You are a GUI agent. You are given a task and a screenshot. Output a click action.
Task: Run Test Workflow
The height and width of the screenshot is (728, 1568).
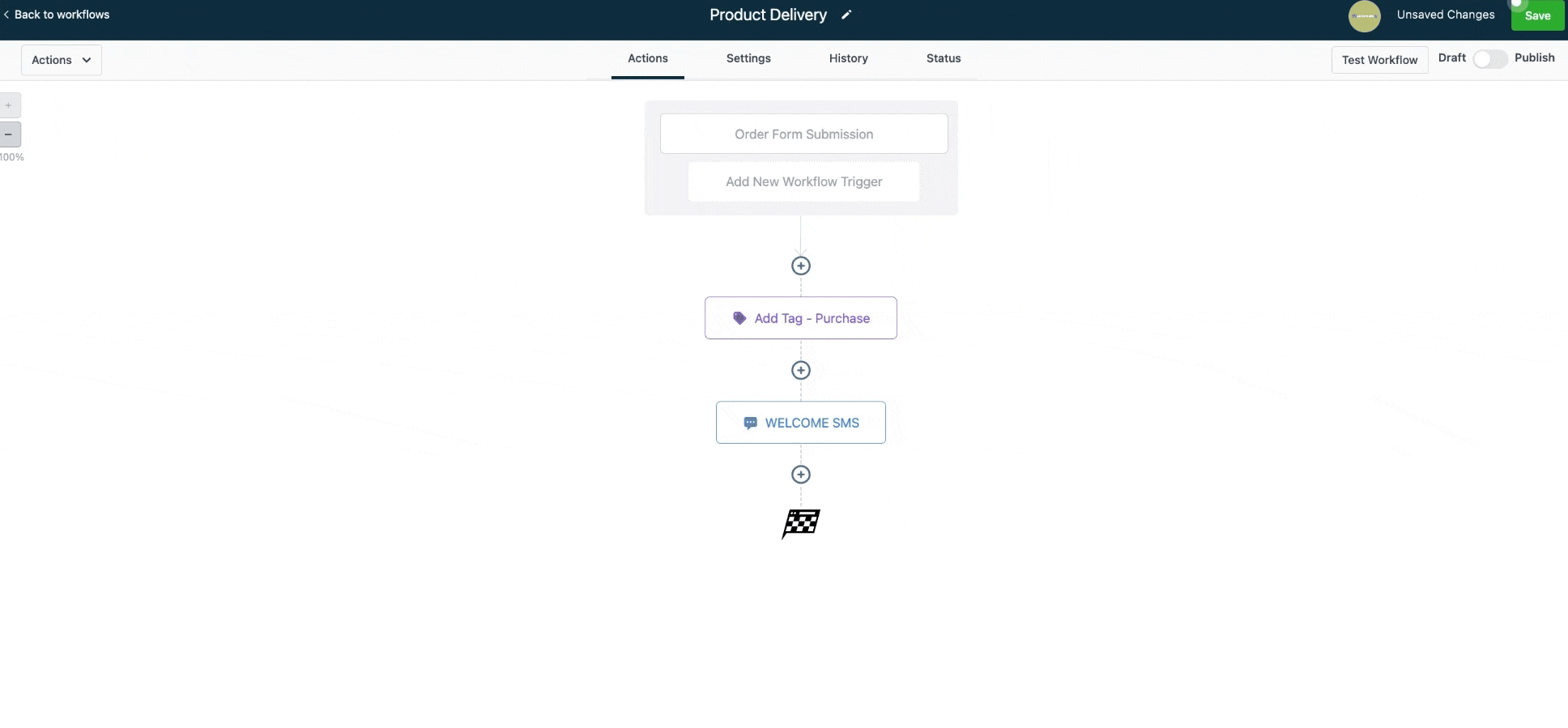(1379, 60)
